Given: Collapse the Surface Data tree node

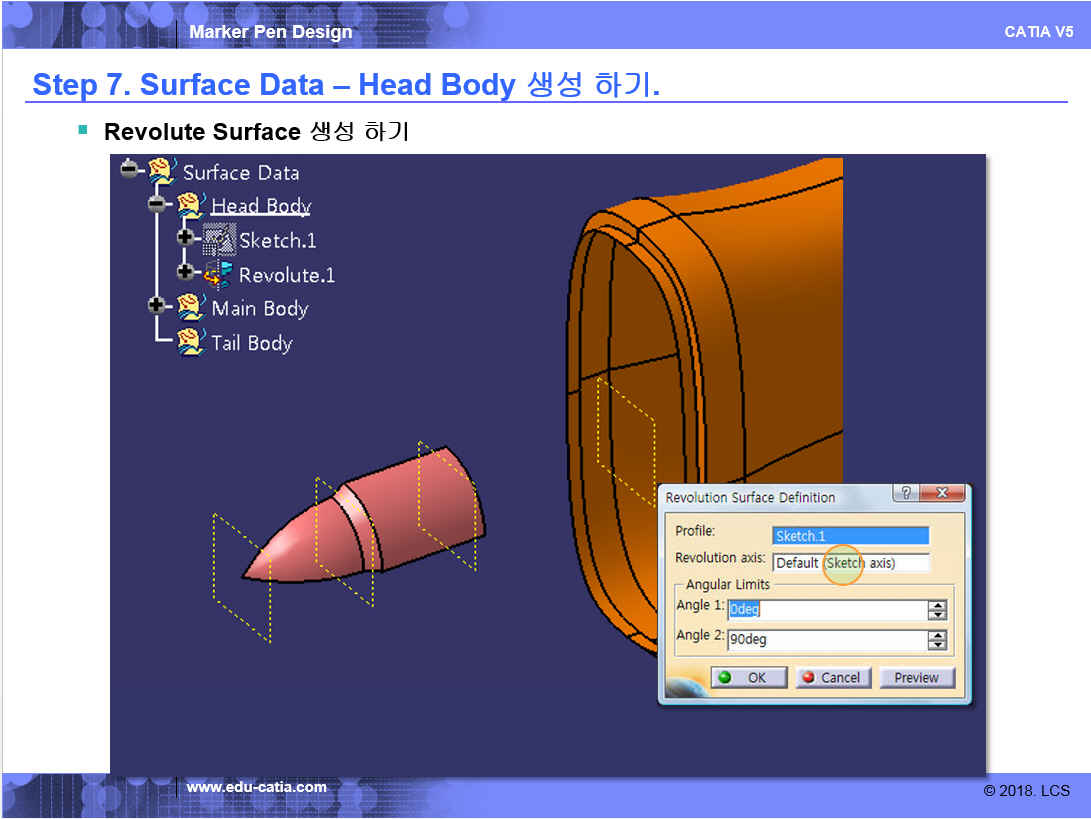Looking at the screenshot, I should (128, 169).
